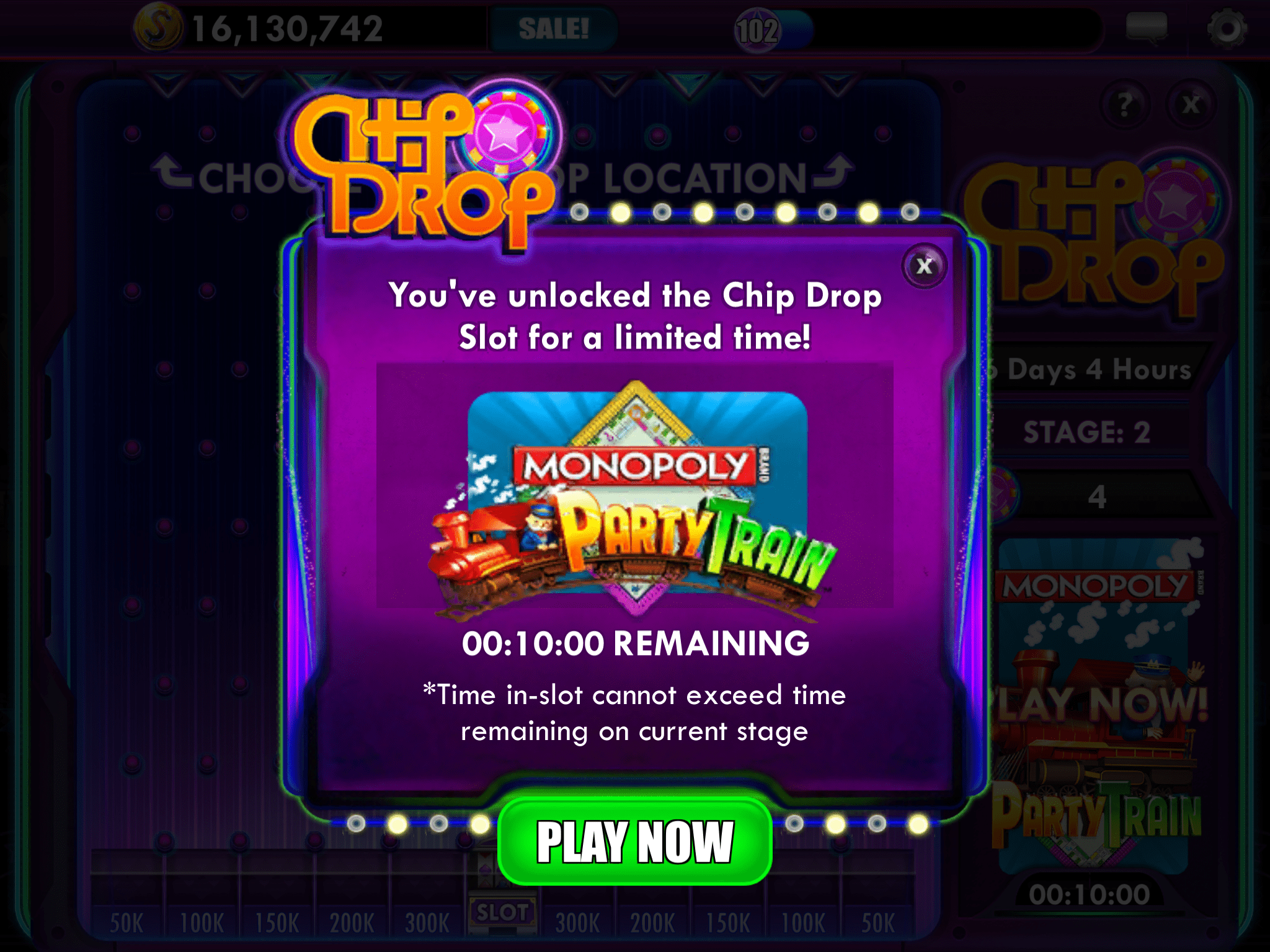Viewport: 1270px width, 952px height.
Task: Open the settings gear icon
Action: pos(1227,29)
